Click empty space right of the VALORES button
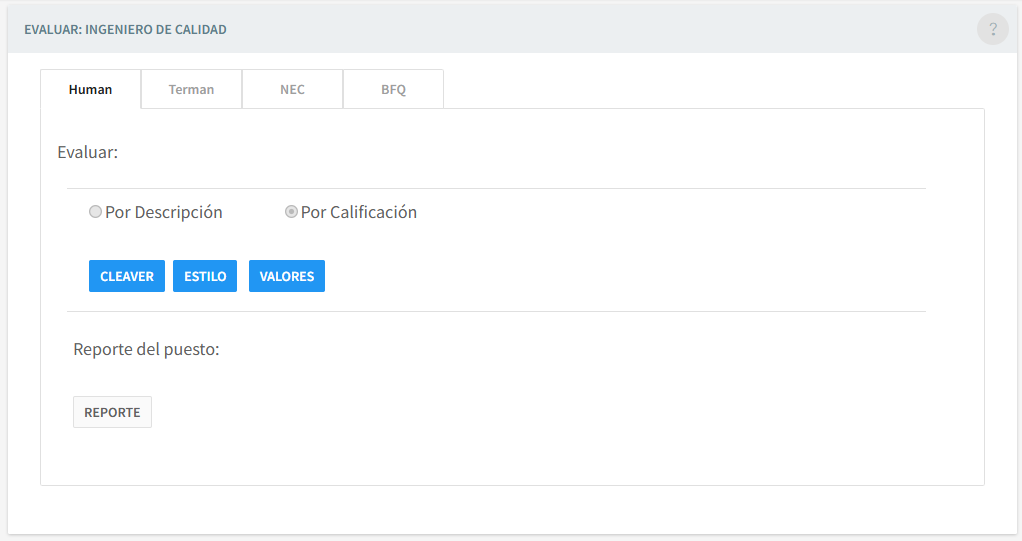The height and width of the screenshot is (541, 1022). pos(600,276)
